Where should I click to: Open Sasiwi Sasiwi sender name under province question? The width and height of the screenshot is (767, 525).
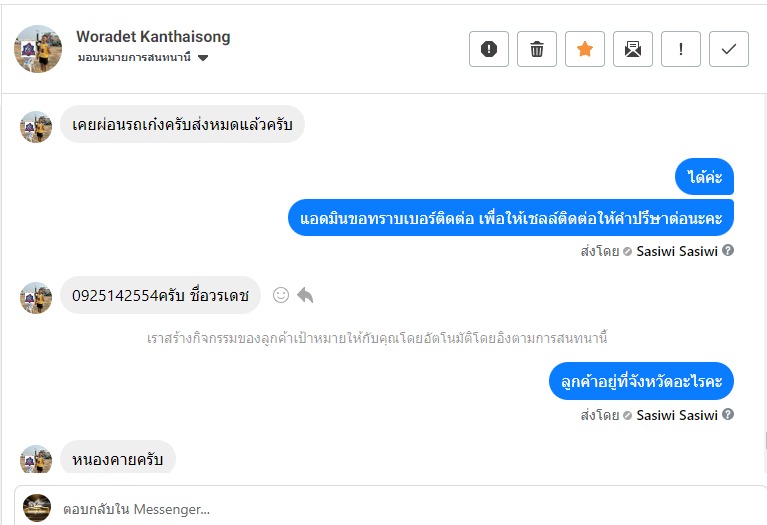tap(677, 415)
